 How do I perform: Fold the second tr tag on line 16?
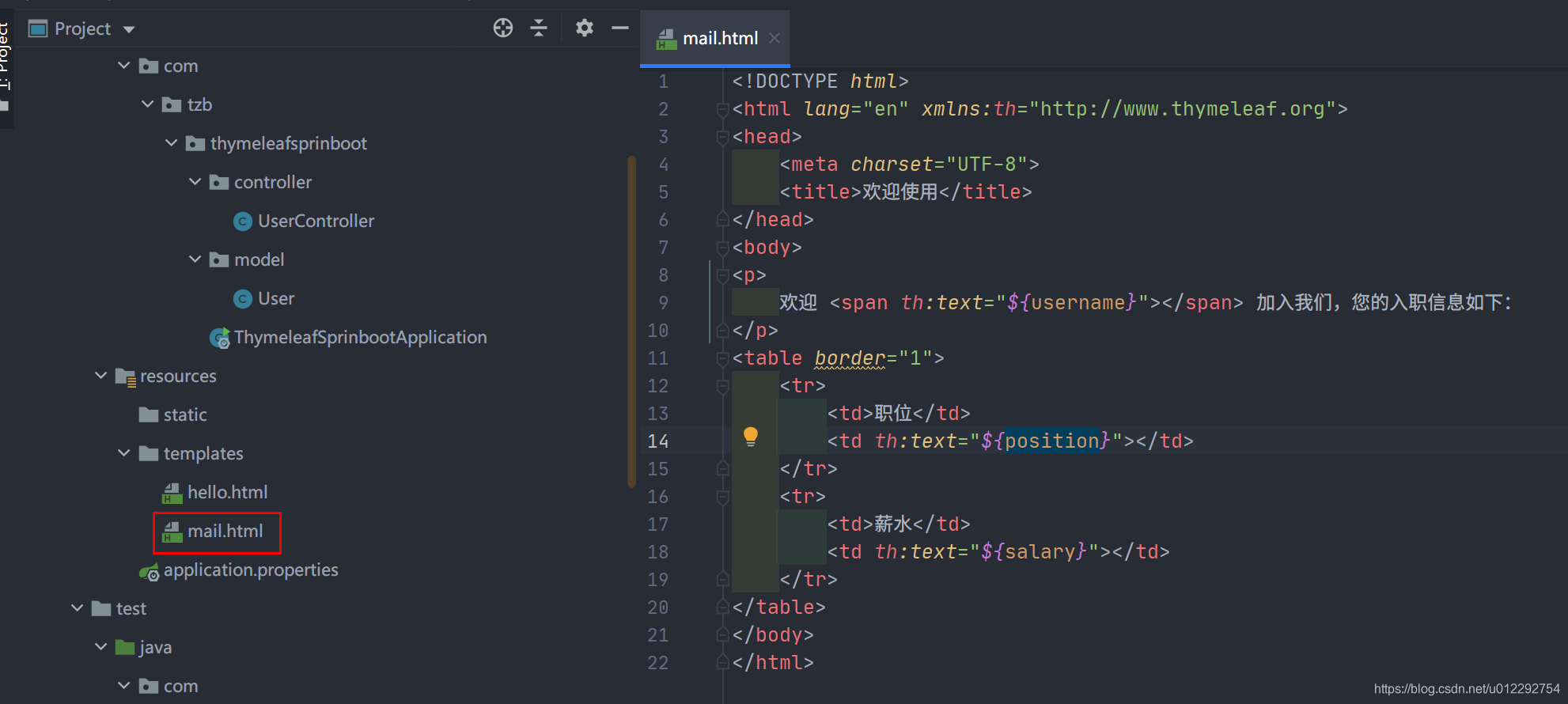[722, 497]
